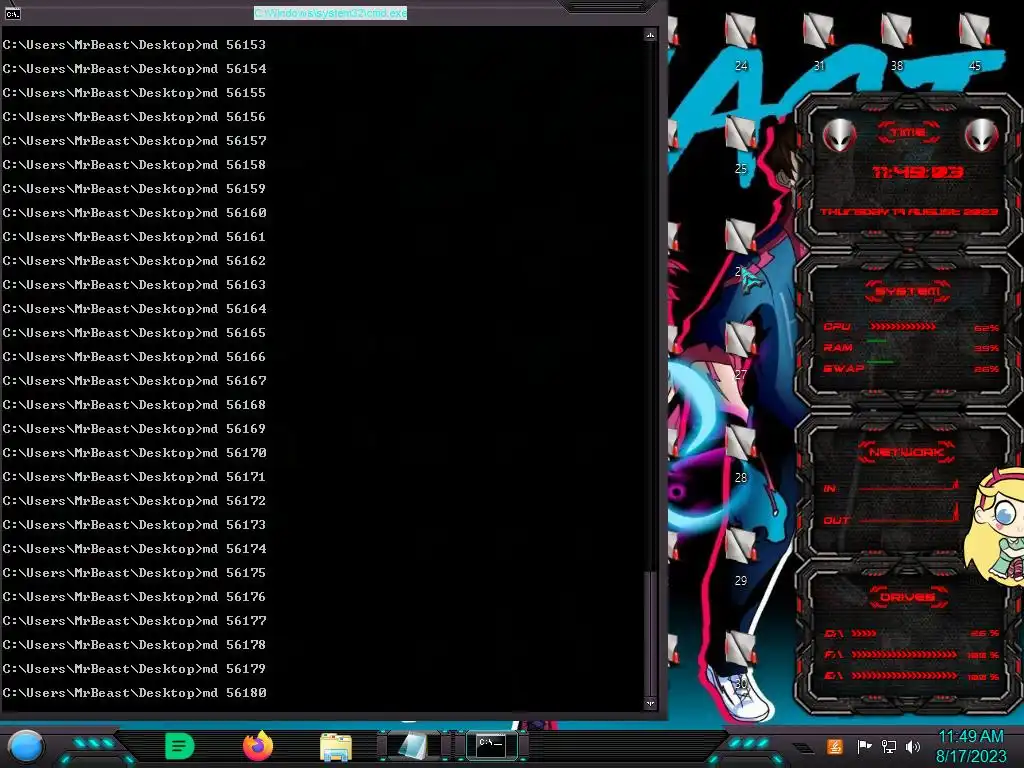Select the desktop folder named 38
Image resolution: width=1024 pixels, height=768 pixels.
click(x=896, y=42)
